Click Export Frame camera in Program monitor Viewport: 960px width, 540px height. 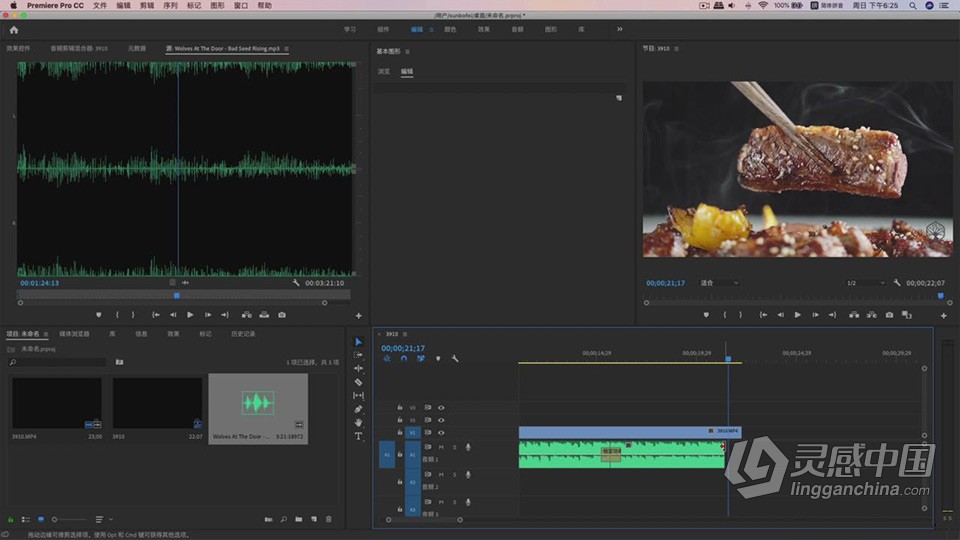pos(889,315)
